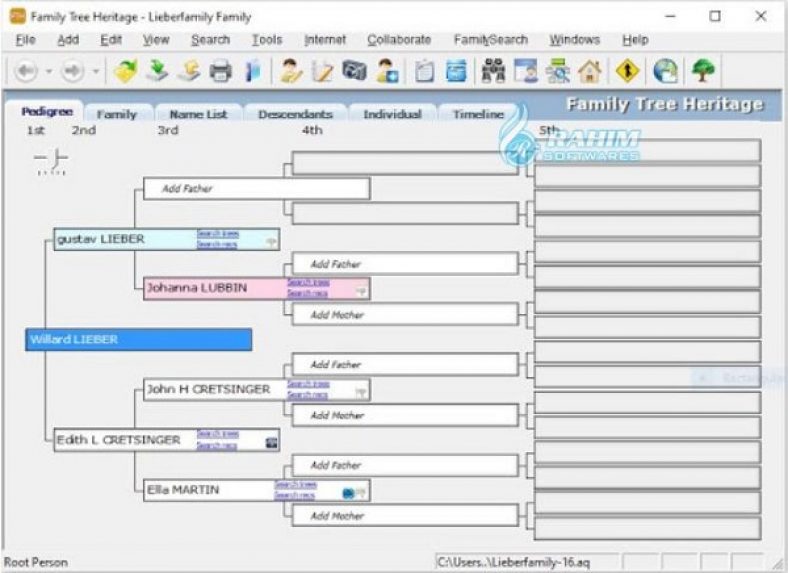Open the Search menu
The height and width of the screenshot is (573, 788).
pyautogui.click(x=211, y=40)
